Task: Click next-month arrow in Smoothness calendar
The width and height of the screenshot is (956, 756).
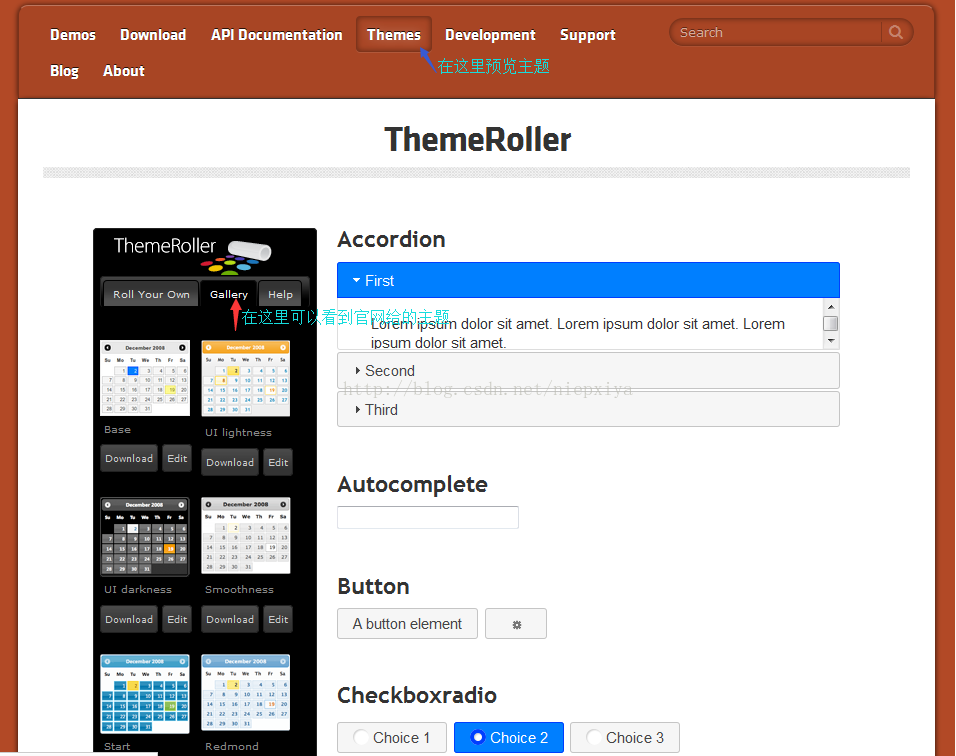Action: pos(283,504)
